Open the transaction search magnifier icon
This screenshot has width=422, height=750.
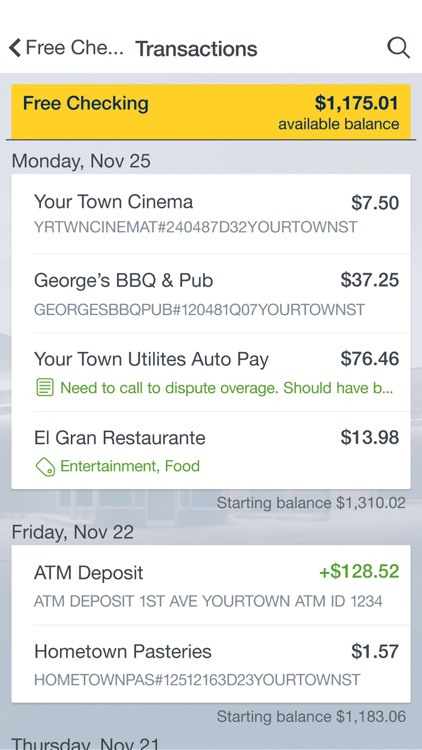398,48
